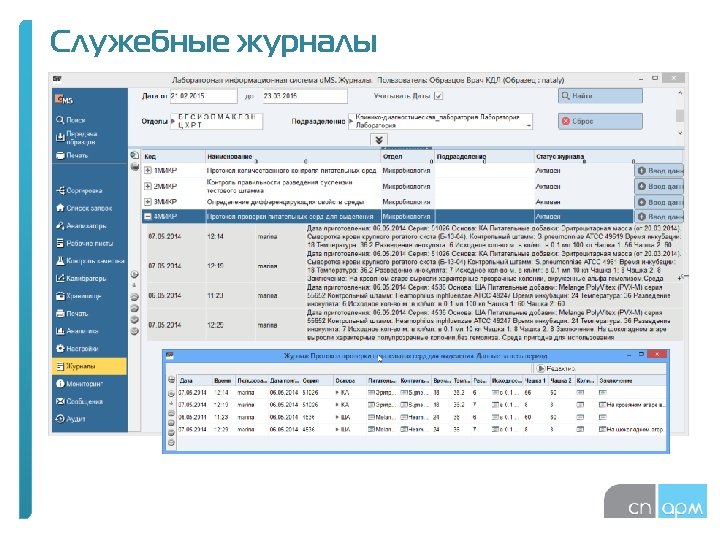Click filter pane scrollbar down arrow
The width and height of the screenshot is (720, 540).
click(680, 133)
